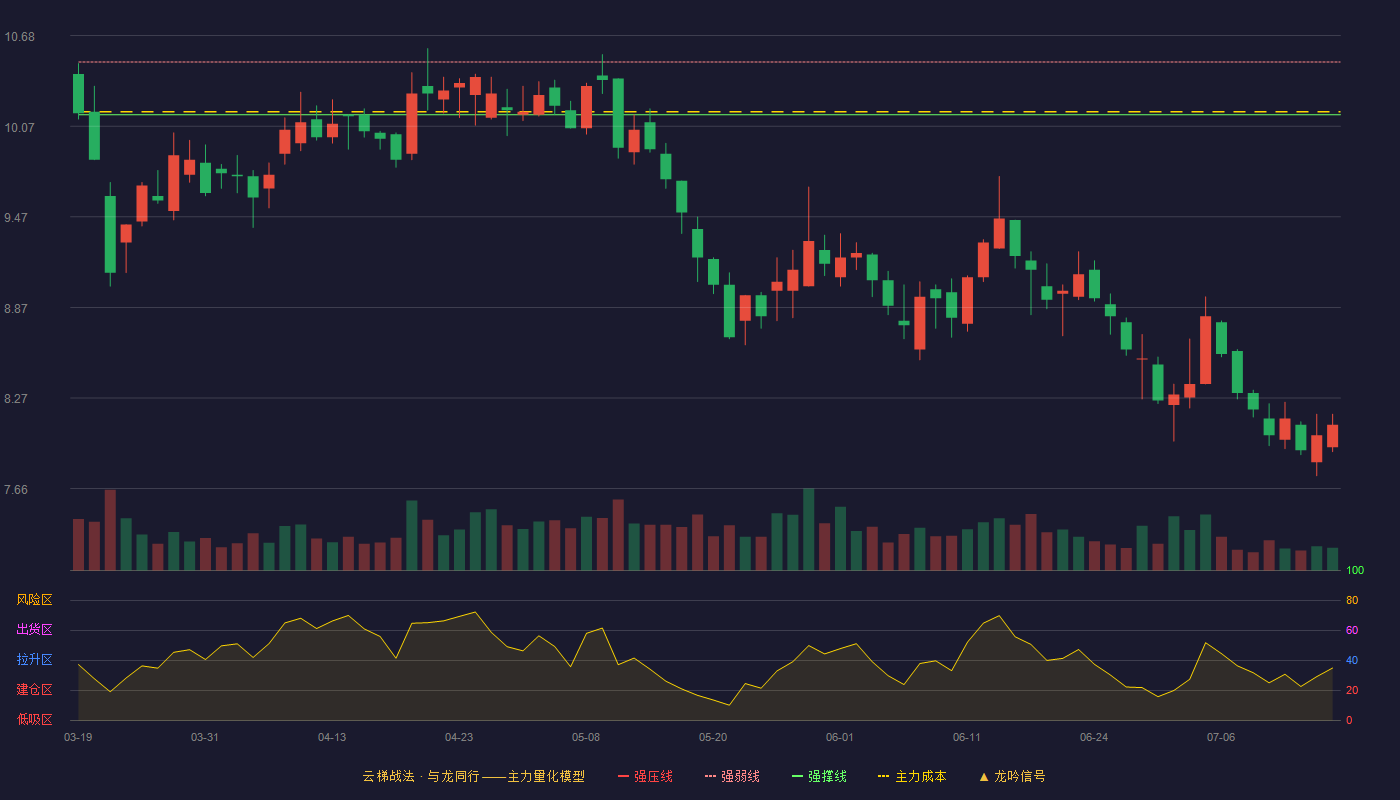Toggle the 强撑线 legend item
This screenshot has width=1400, height=800.
click(819, 776)
